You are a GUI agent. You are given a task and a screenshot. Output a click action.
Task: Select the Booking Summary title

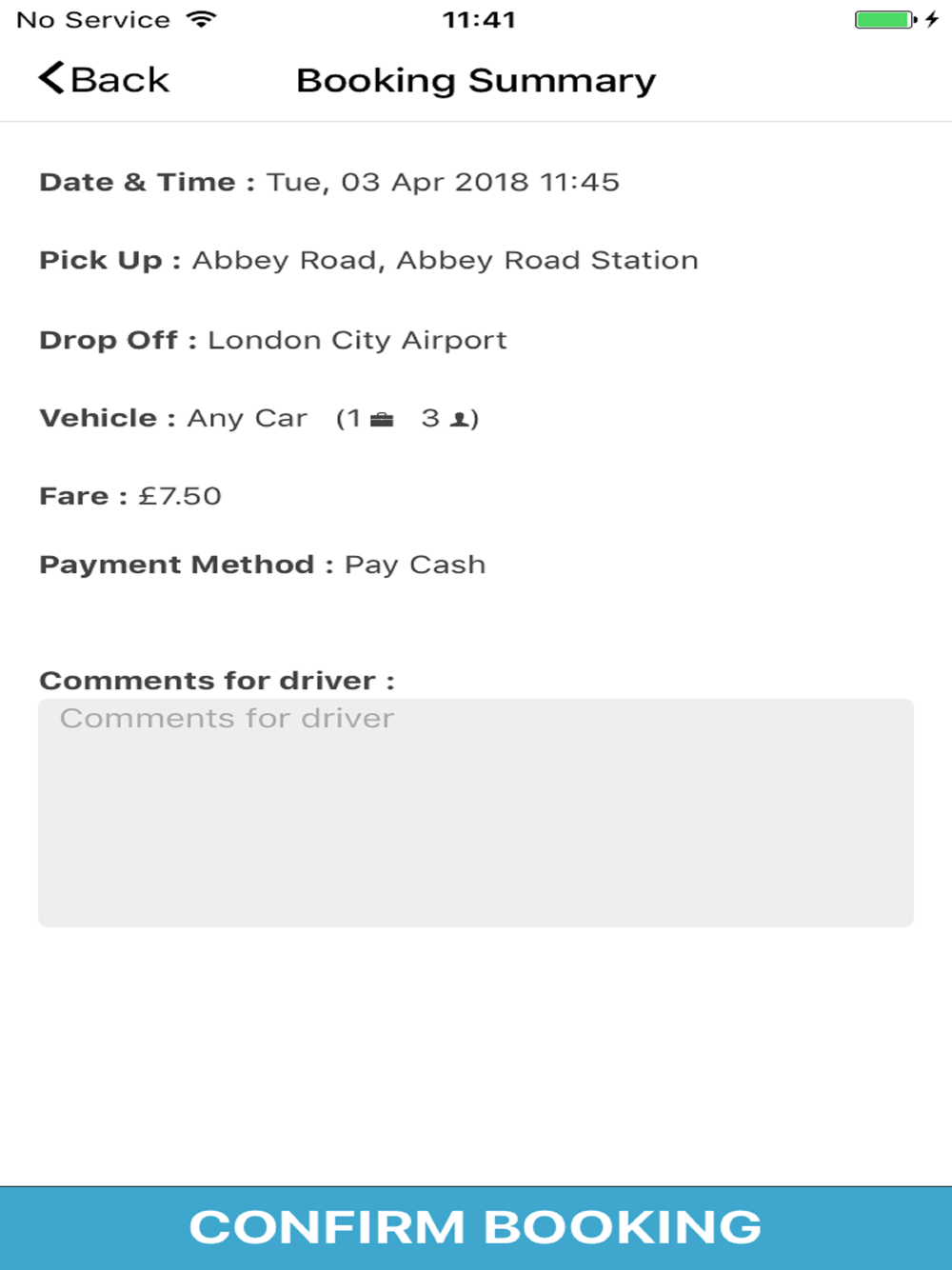pos(476,81)
